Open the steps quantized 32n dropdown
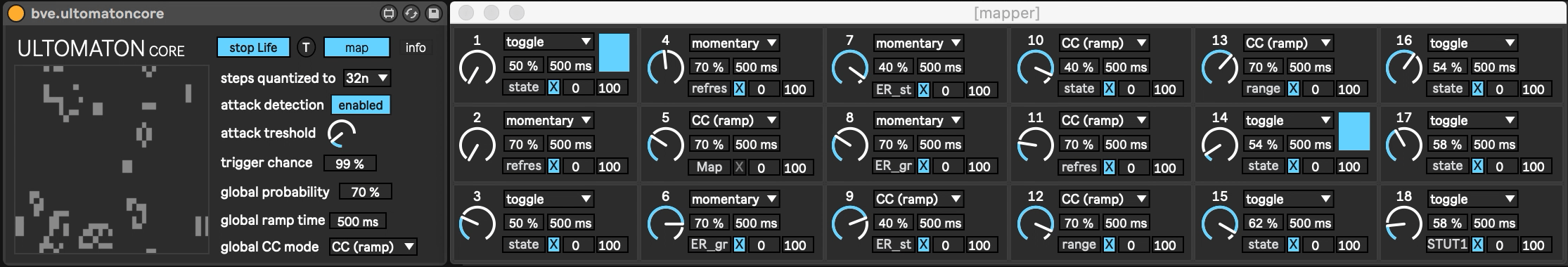 click(367, 78)
